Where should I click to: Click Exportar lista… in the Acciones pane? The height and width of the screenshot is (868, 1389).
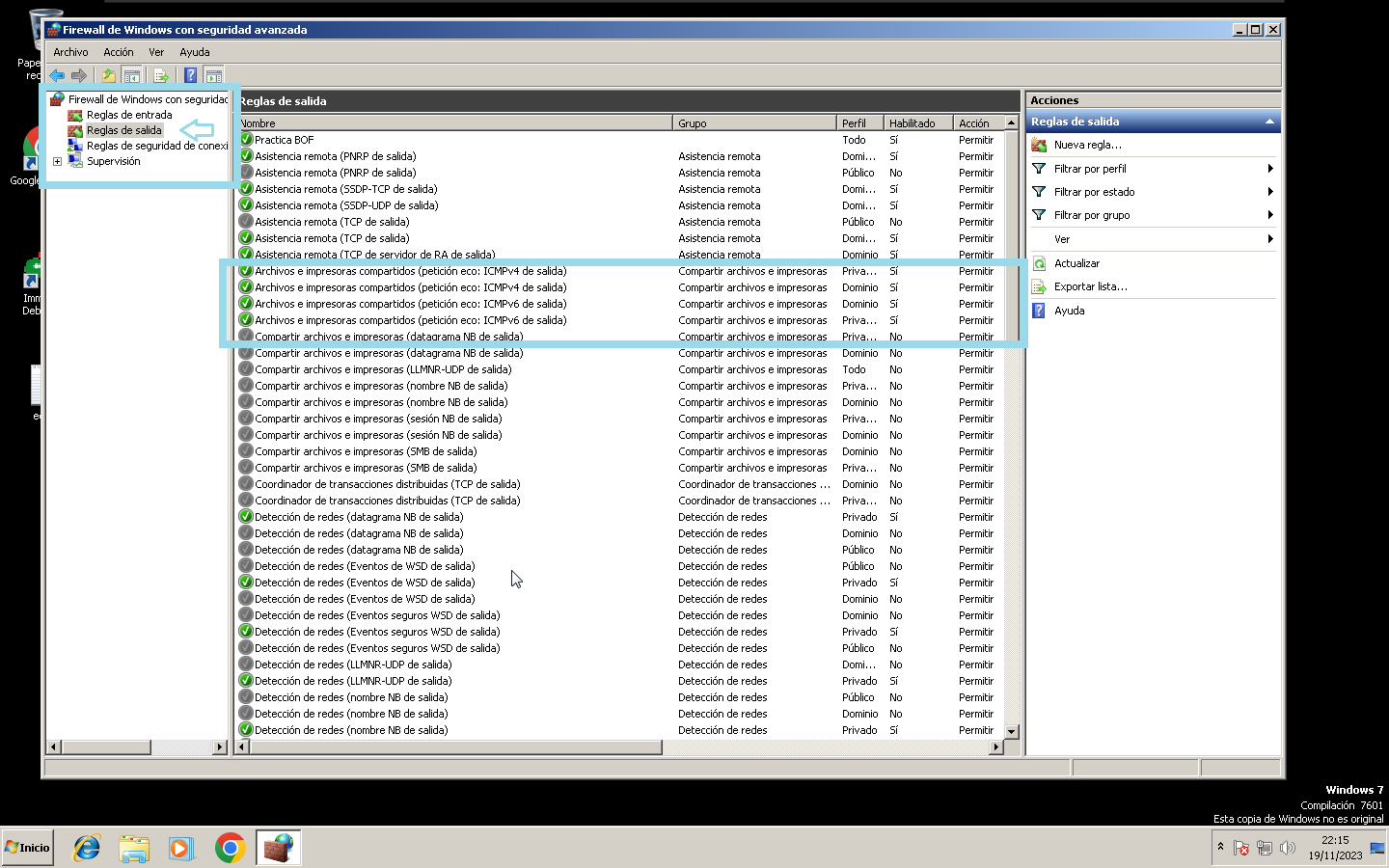[1090, 286]
